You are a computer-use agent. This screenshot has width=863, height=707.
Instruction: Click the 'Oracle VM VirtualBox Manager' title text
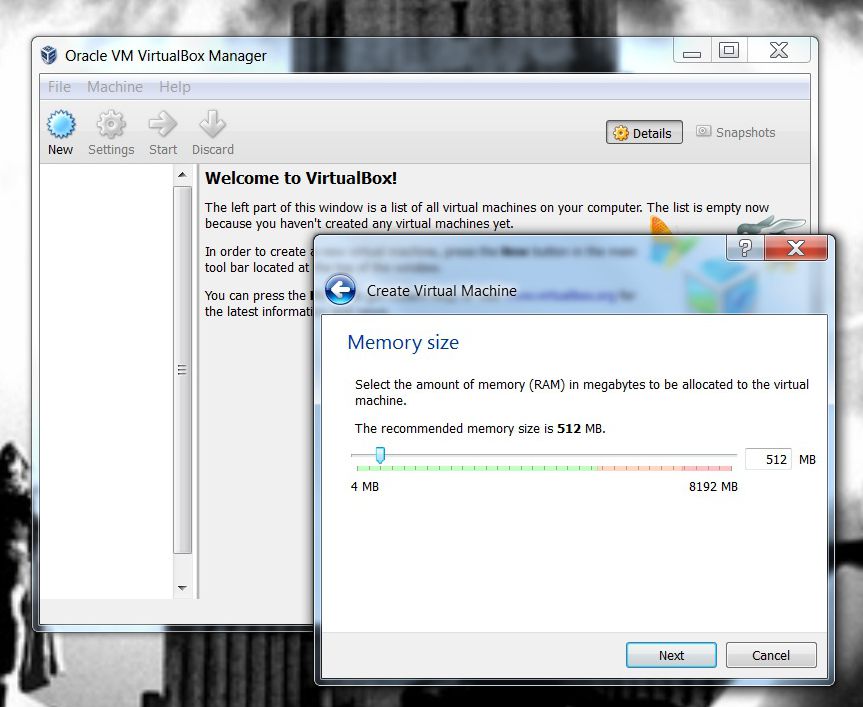click(x=166, y=56)
